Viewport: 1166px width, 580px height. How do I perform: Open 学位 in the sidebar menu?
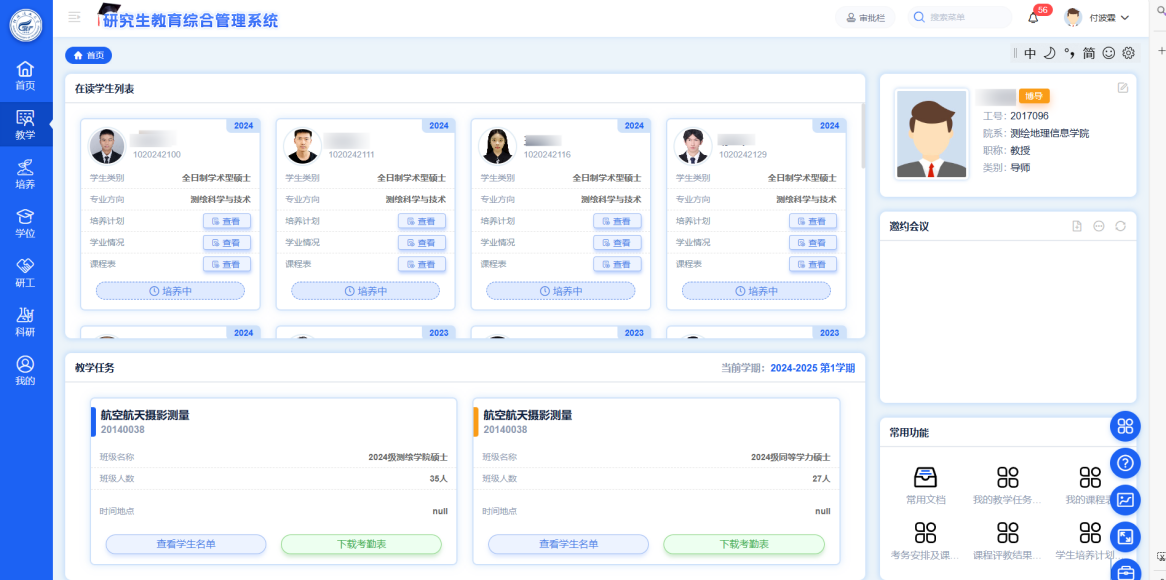click(25, 222)
